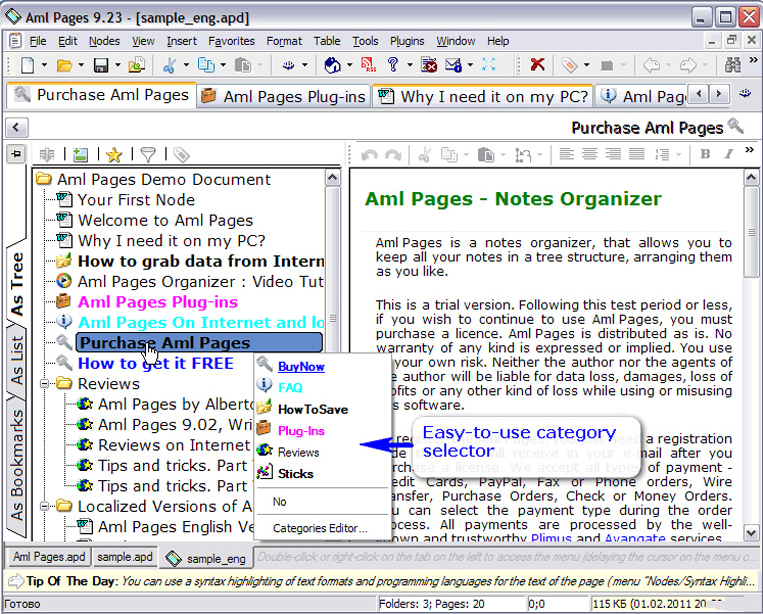Switch to the Aml Pages Plug-ins tab
Image resolution: width=763 pixels, height=614 pixels.
tap(285, 96)
